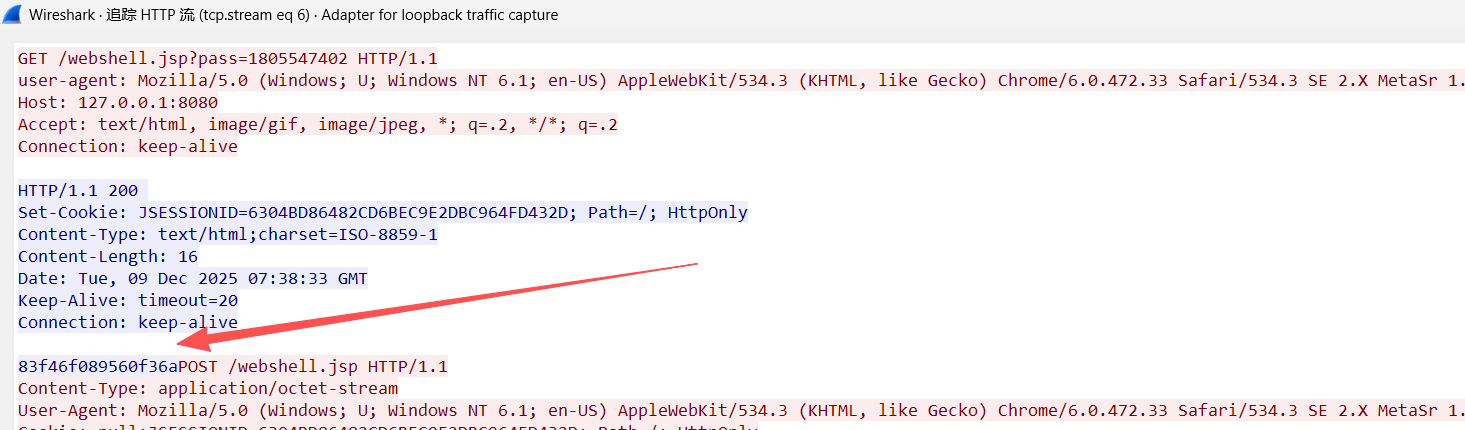Click the Content-Type: text/html line
The width and height of the screenshot is (1465, 430).
point(227,234)
